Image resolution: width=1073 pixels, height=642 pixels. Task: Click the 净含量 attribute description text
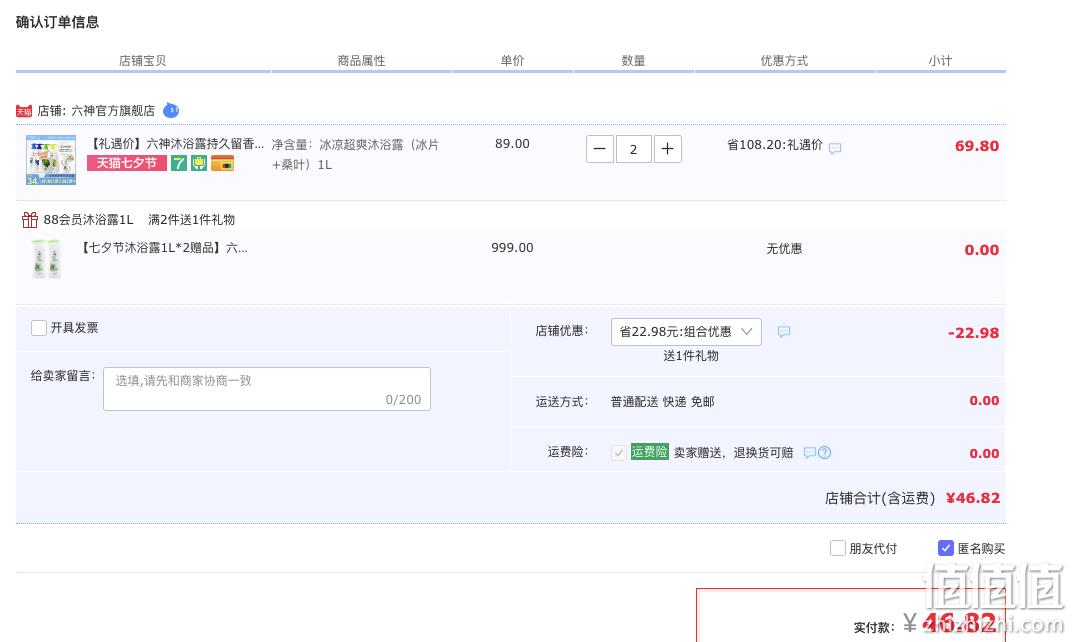(355, 155)
